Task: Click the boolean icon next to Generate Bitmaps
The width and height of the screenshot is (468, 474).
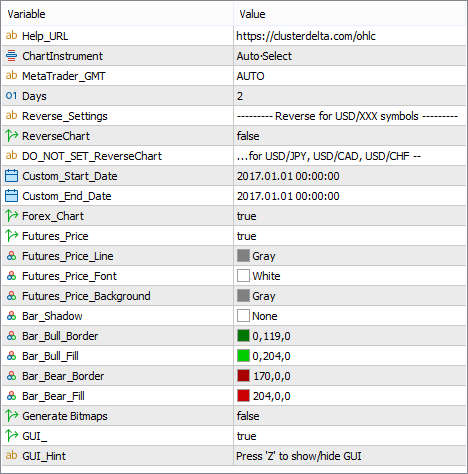Action: 11,416
